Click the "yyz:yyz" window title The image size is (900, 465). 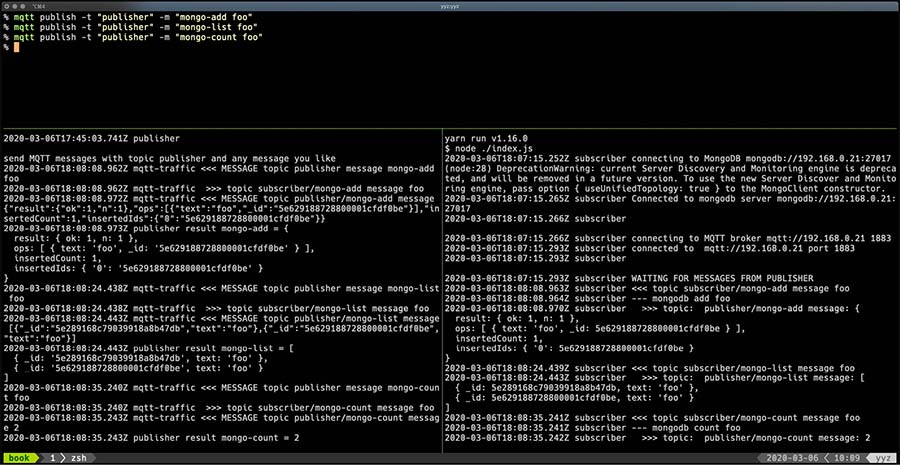[x=449, y=5]
